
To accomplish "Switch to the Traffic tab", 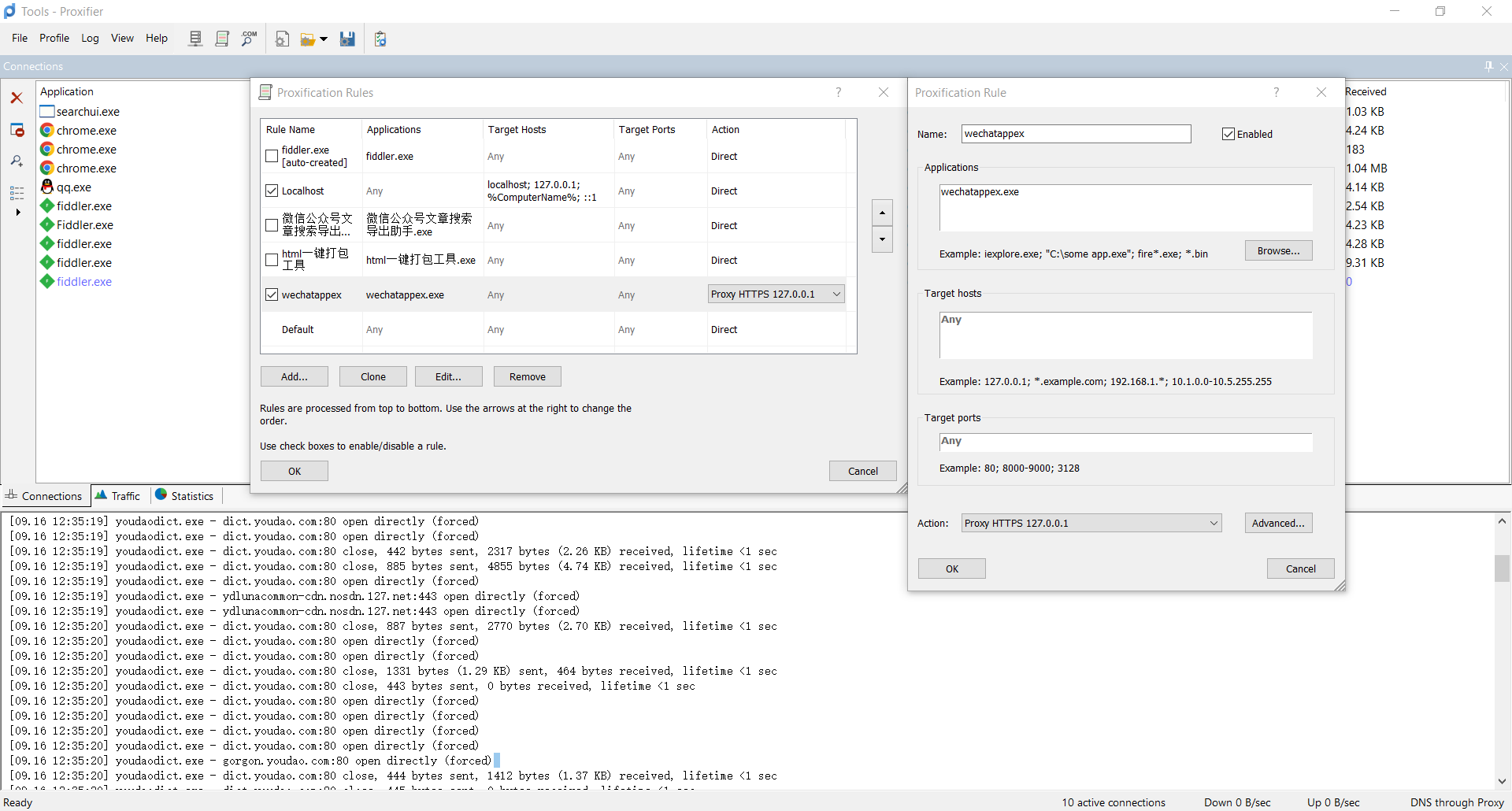I will [x=118, y=496].
